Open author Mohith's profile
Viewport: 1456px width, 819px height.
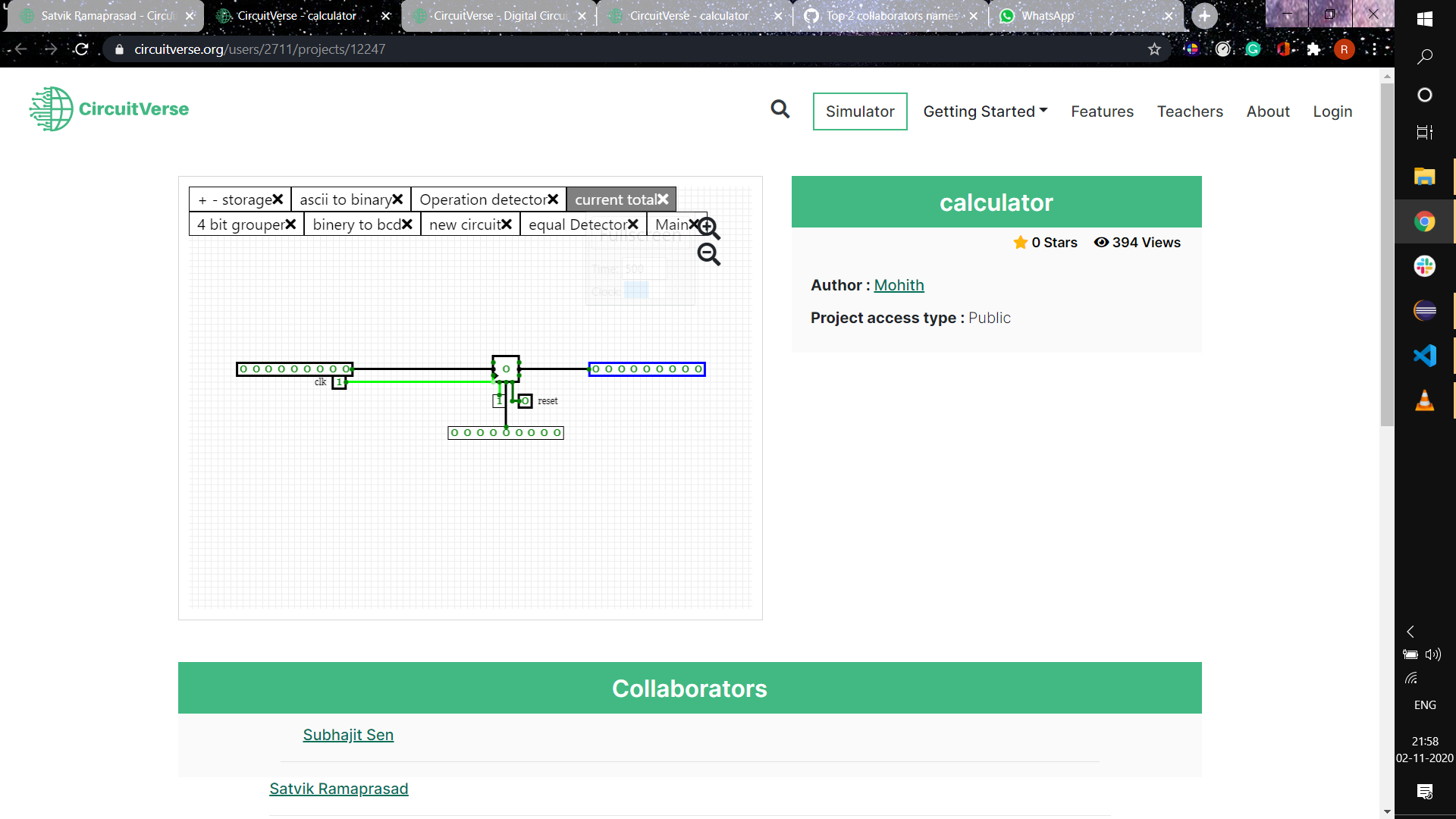[x=899, y=285]
